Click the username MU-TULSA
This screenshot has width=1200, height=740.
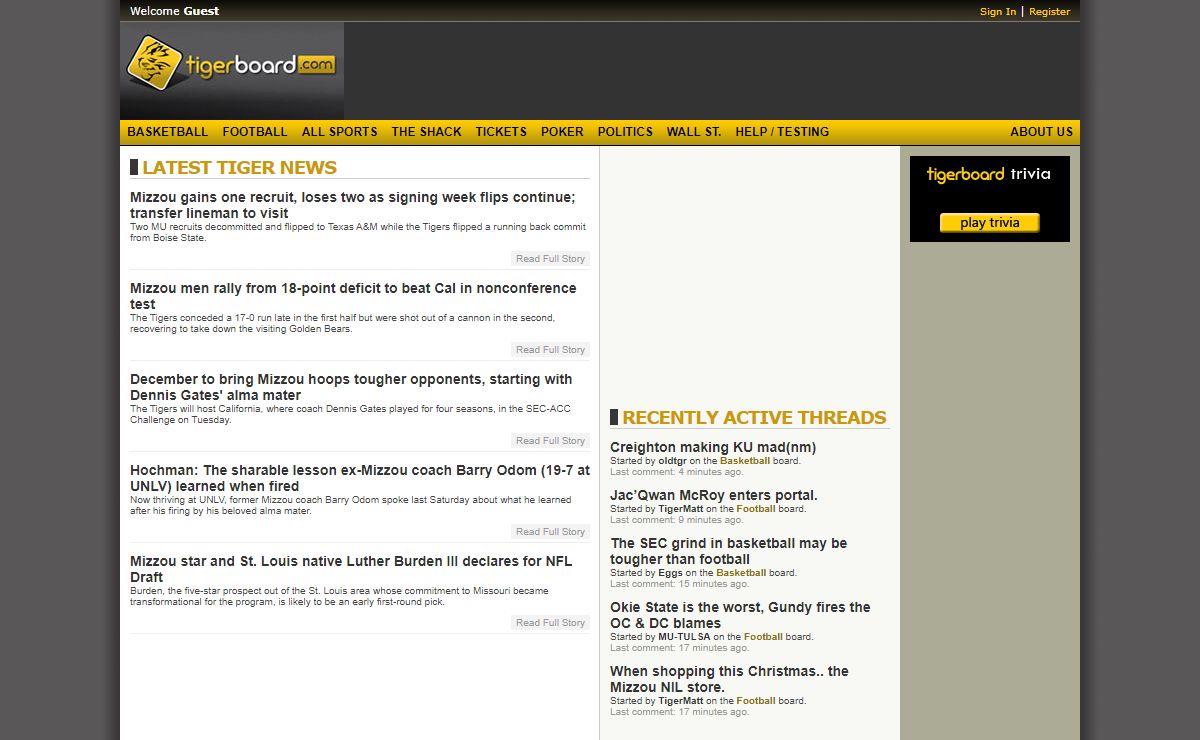click(x=684, y=637)
